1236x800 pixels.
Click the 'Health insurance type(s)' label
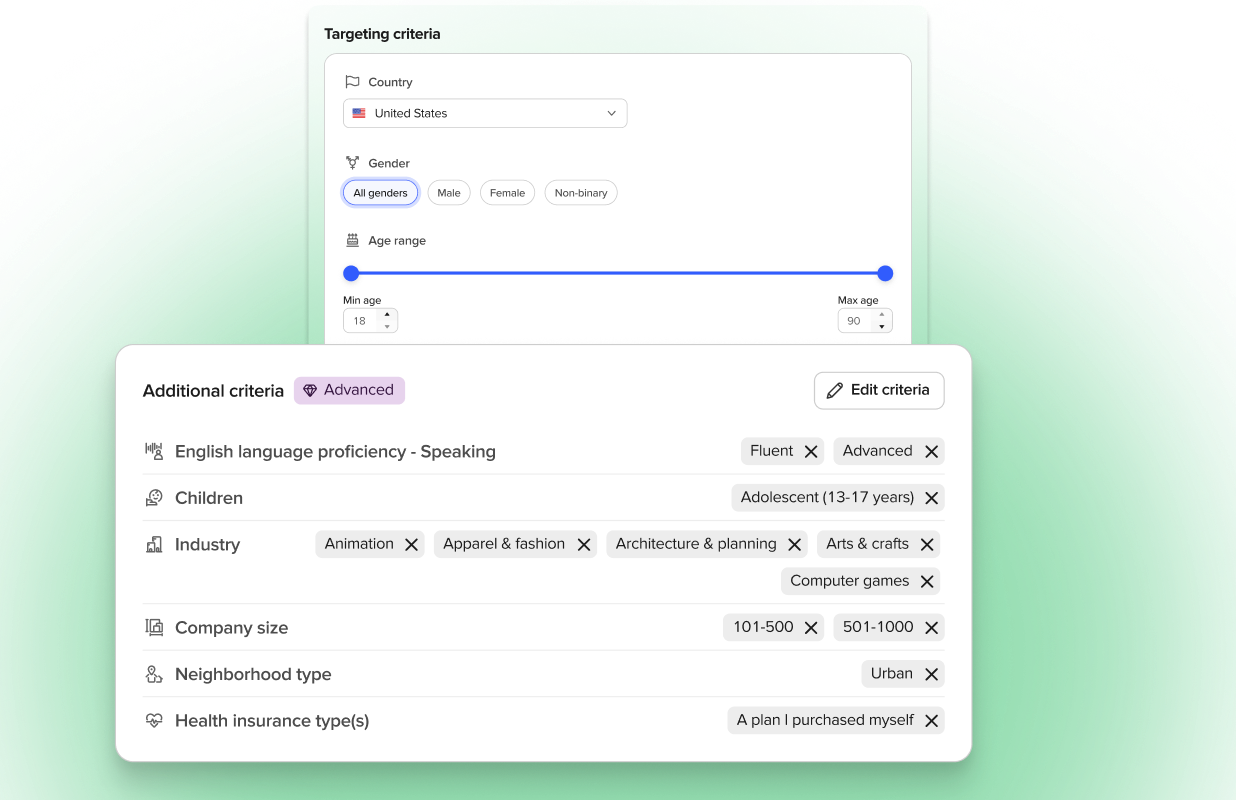click(272, 721)
